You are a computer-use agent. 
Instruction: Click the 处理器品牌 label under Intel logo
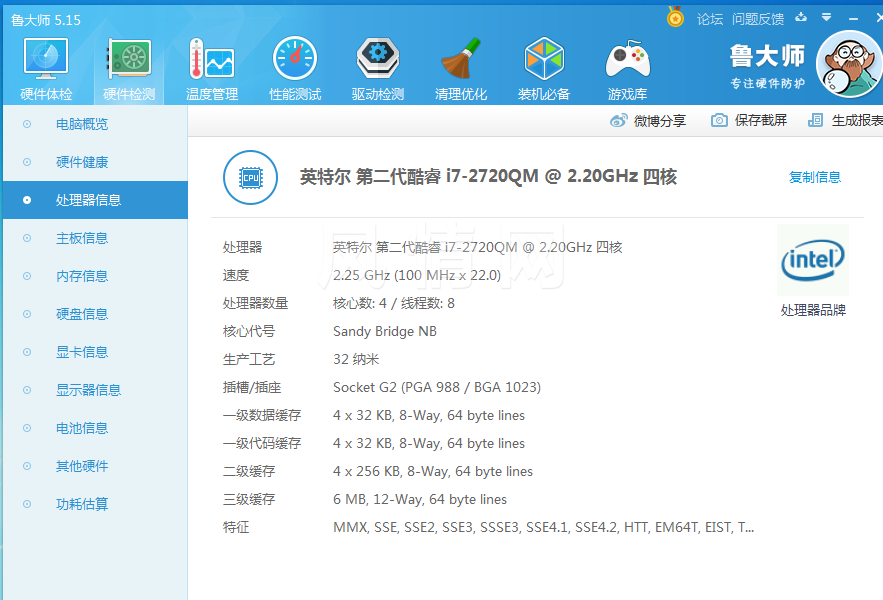pyautogui.click(x=813, y=310)
